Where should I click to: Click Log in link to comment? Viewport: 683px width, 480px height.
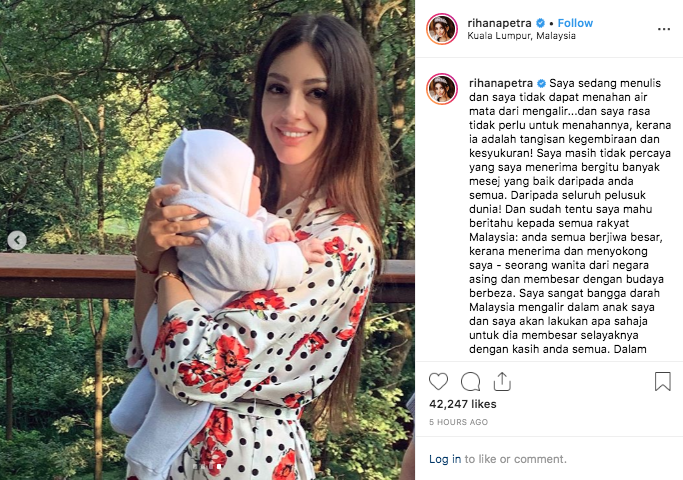point(445,459)
